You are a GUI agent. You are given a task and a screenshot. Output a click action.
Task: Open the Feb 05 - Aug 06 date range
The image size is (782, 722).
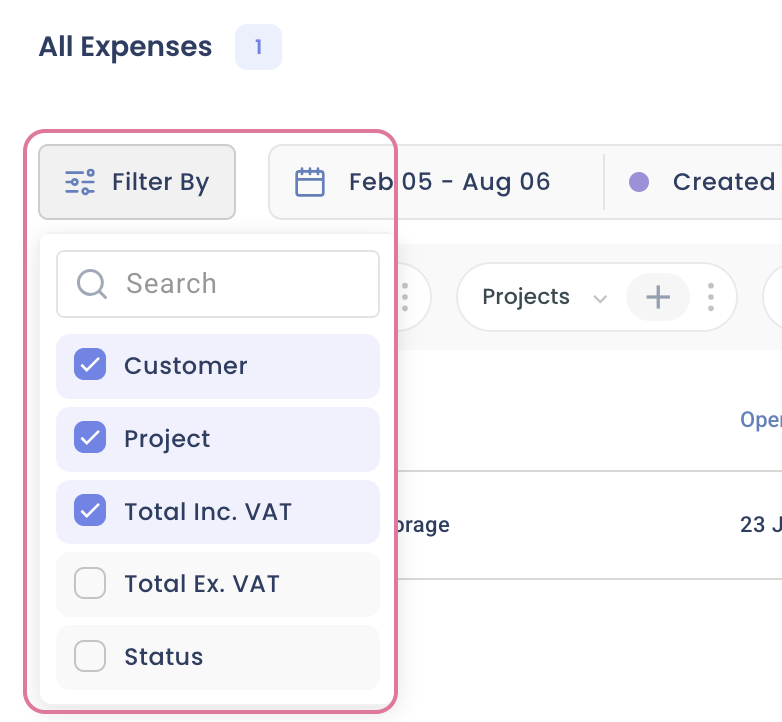point(449,182)
